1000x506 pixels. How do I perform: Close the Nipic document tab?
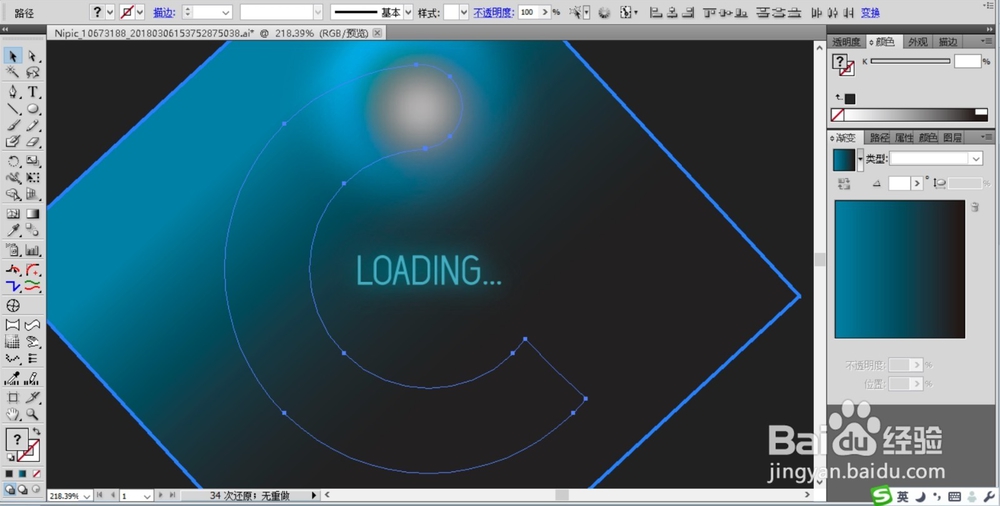(x=378, y=33)
